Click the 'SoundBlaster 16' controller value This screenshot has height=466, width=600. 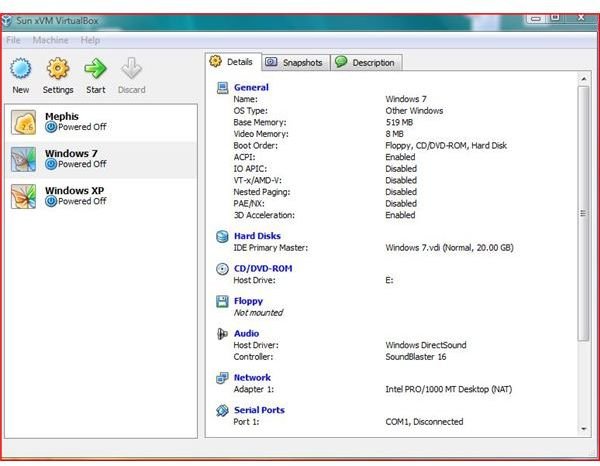[416, 357]
